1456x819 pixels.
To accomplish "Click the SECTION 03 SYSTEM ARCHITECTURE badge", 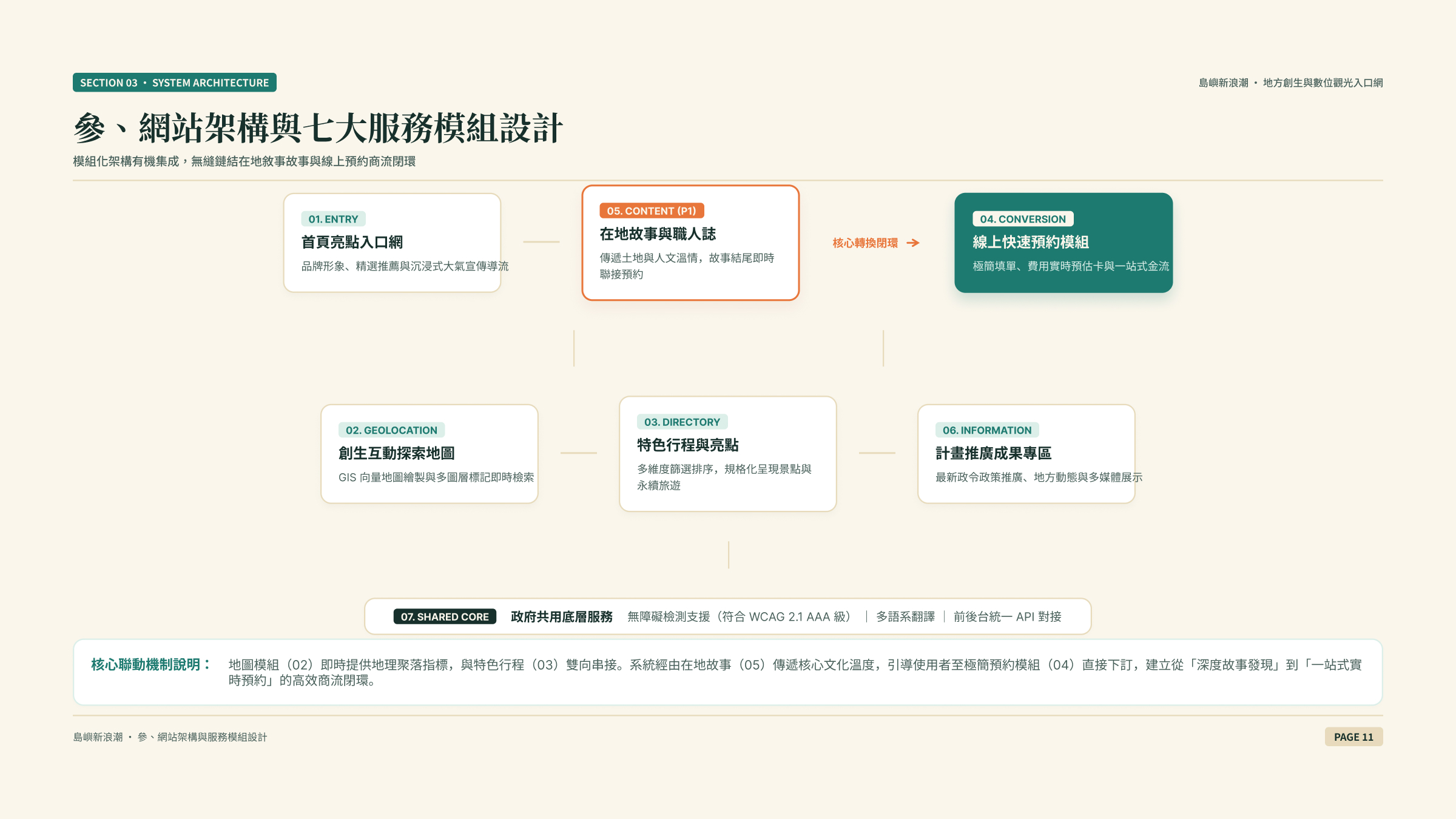I will point(175,83).
